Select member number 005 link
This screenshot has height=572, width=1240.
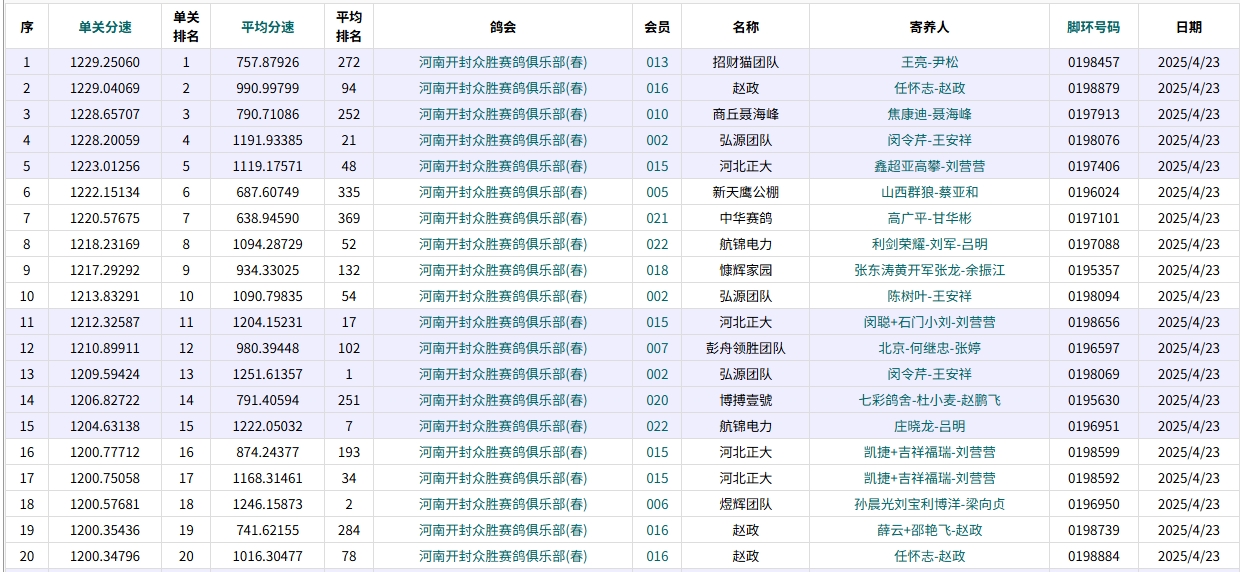click(657, 192)
